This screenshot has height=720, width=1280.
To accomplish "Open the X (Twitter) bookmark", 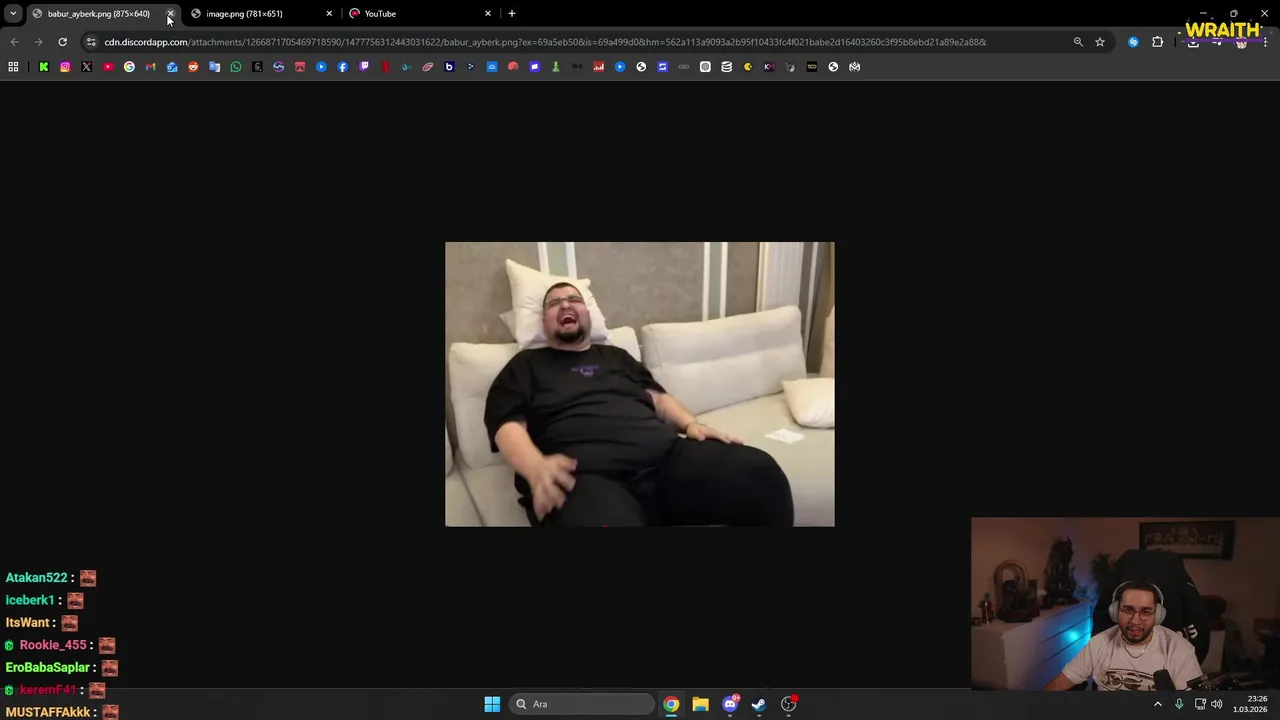I will pos(86,67).
